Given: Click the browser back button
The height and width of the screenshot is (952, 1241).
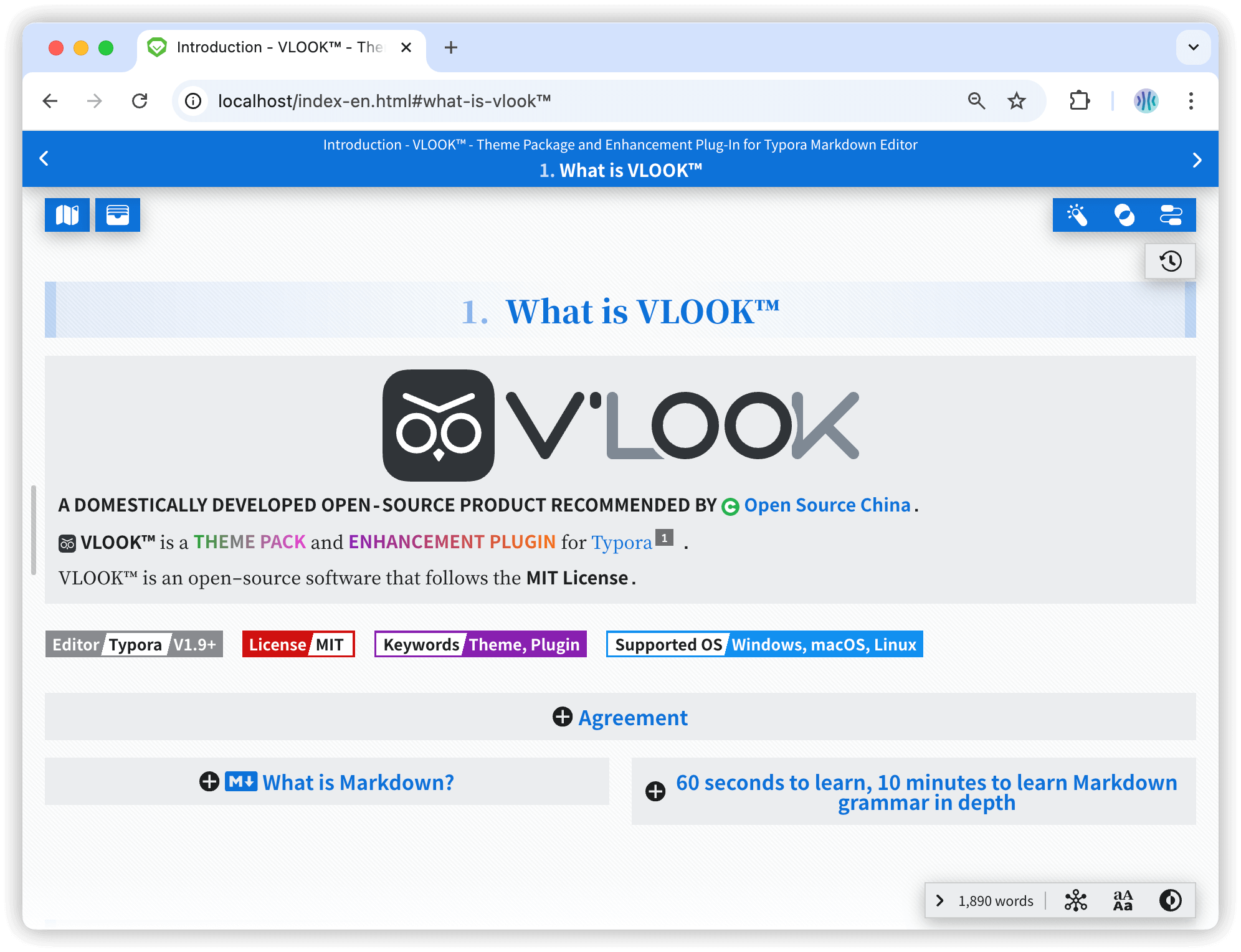Looking at the screenshot, I should click(x=50, y=101).
